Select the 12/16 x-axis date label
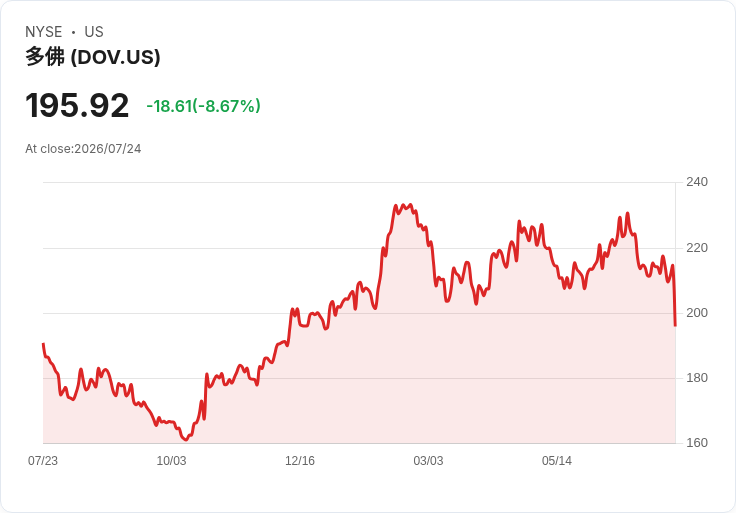This screenshot has width=736, height=513. pos(300,461)
